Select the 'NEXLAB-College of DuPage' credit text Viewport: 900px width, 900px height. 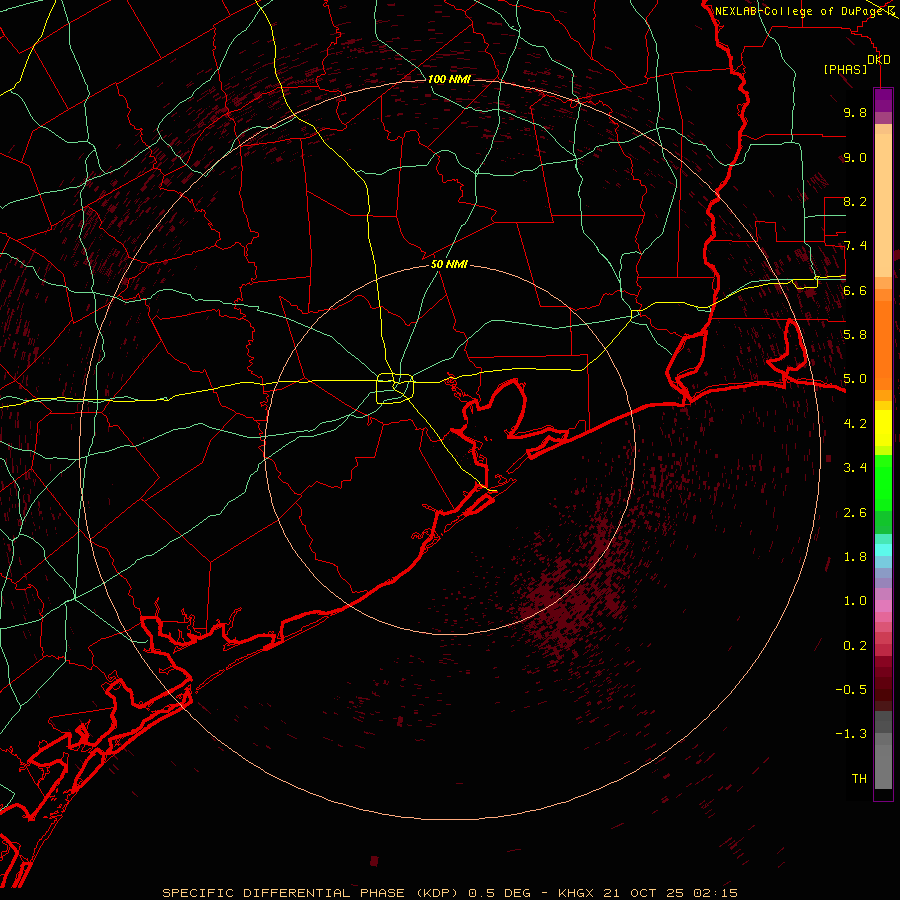[799, 11]
